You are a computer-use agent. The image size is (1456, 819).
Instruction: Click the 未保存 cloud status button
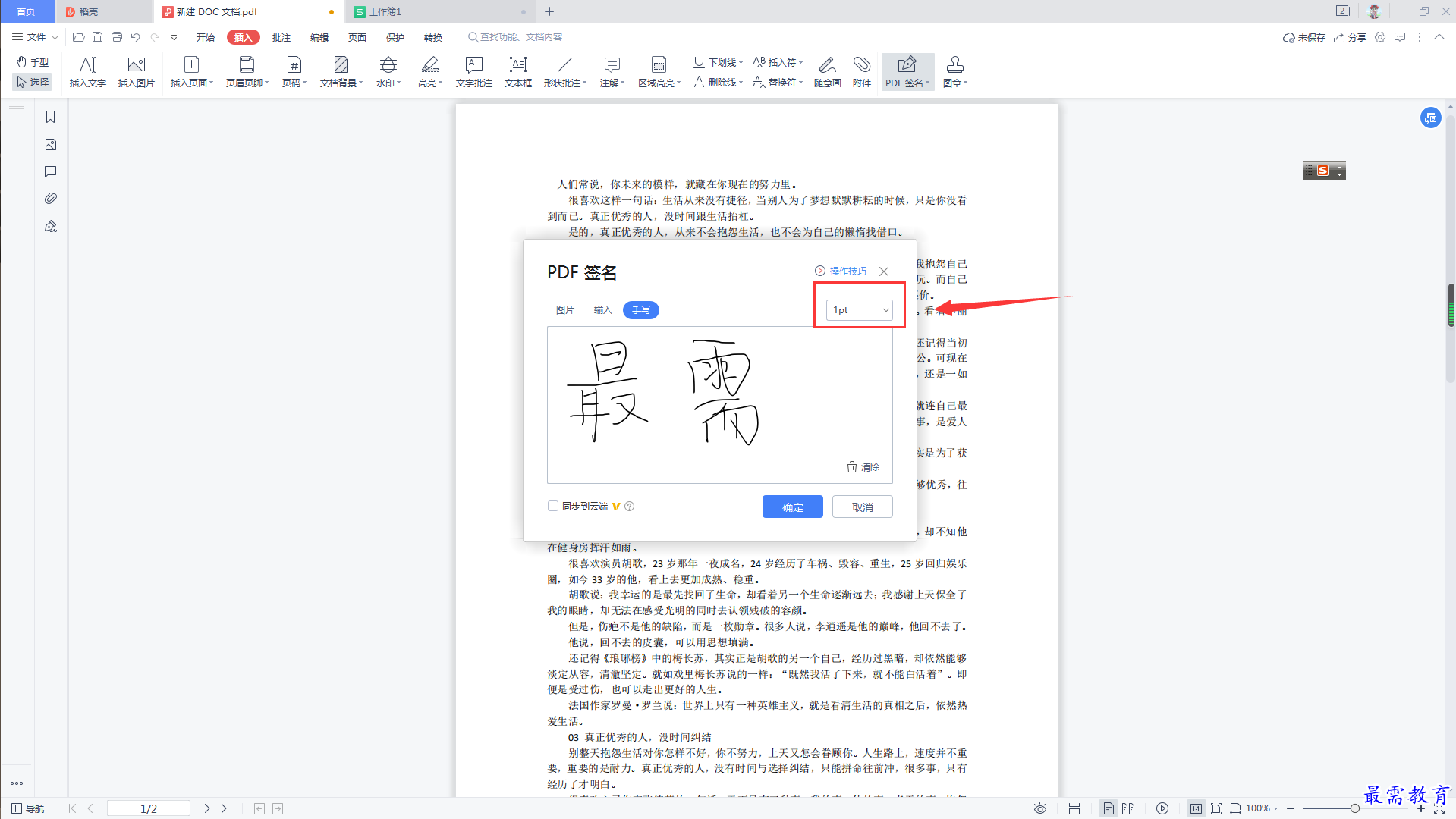click(1304, 37)
